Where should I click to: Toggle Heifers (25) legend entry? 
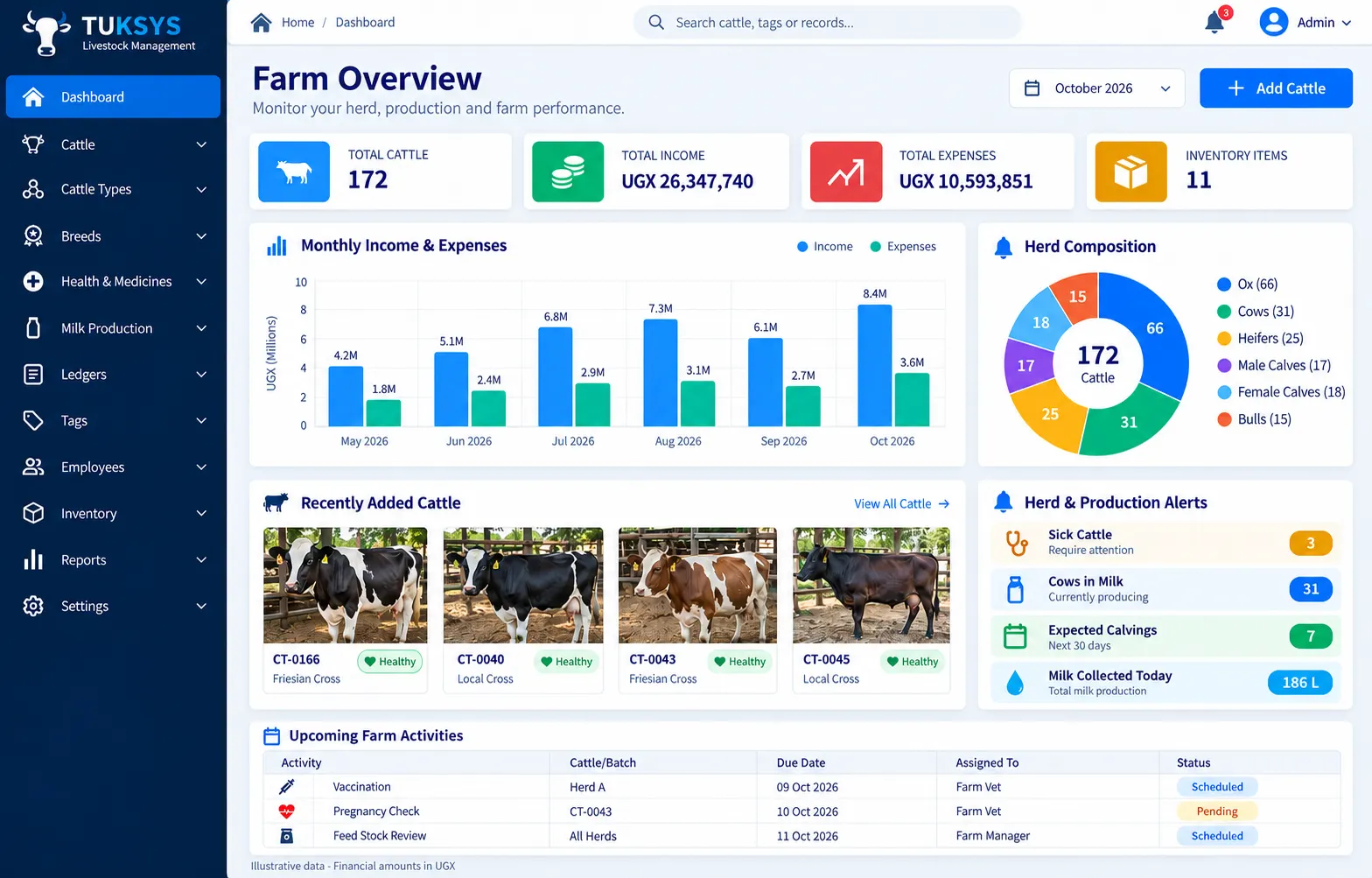coord(1261,339)
